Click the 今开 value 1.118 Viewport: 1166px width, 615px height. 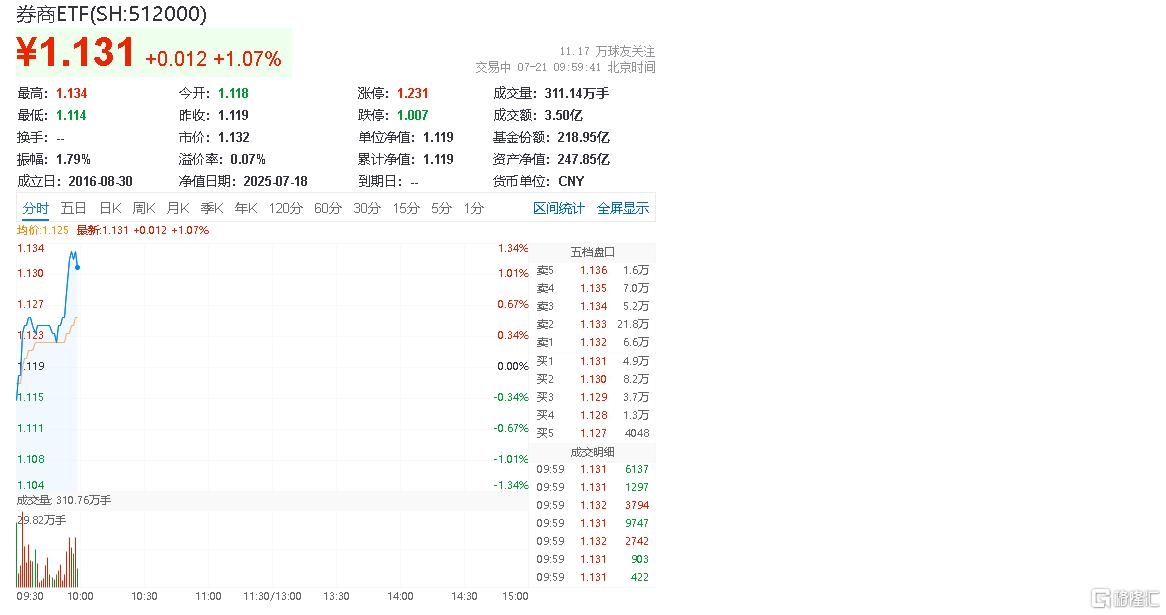(x=233, y=93)
